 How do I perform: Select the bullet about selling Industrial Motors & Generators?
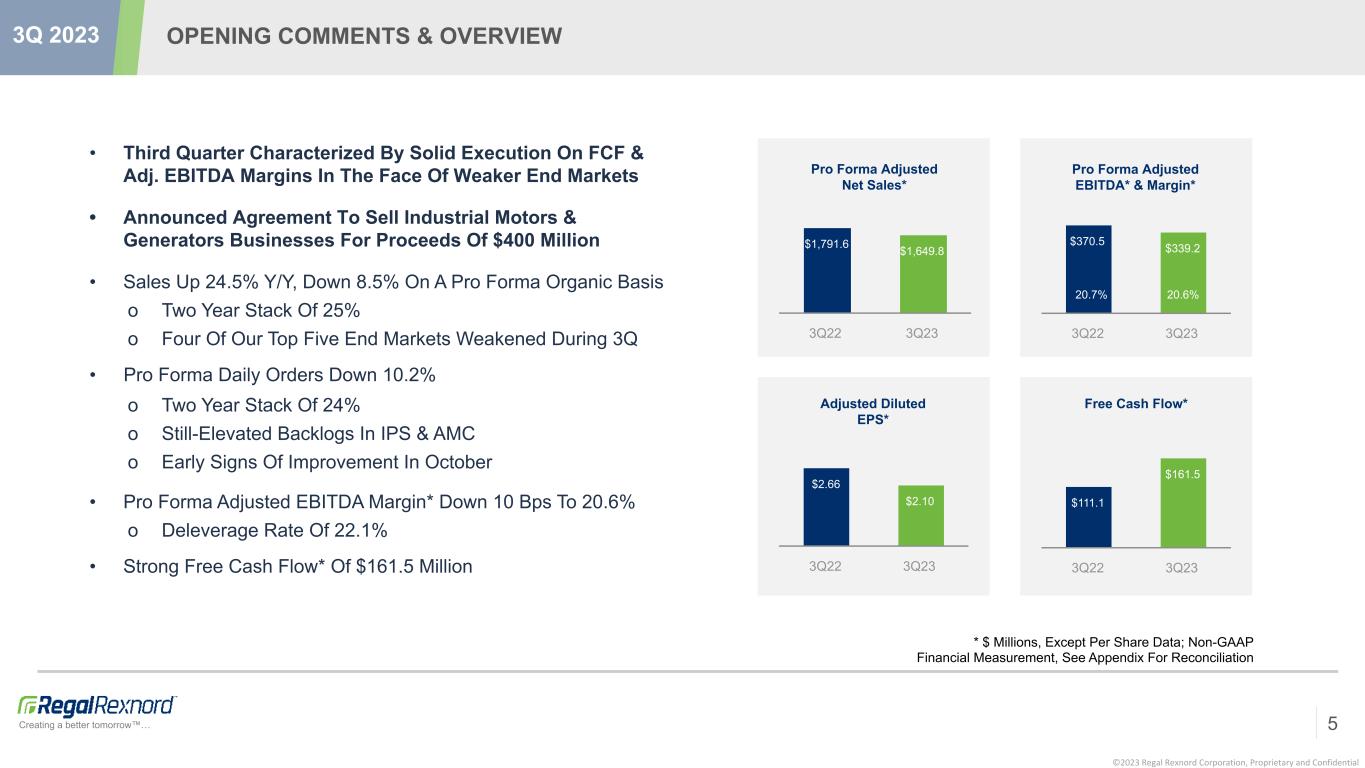pyautogui.click(x=360, y=229)
